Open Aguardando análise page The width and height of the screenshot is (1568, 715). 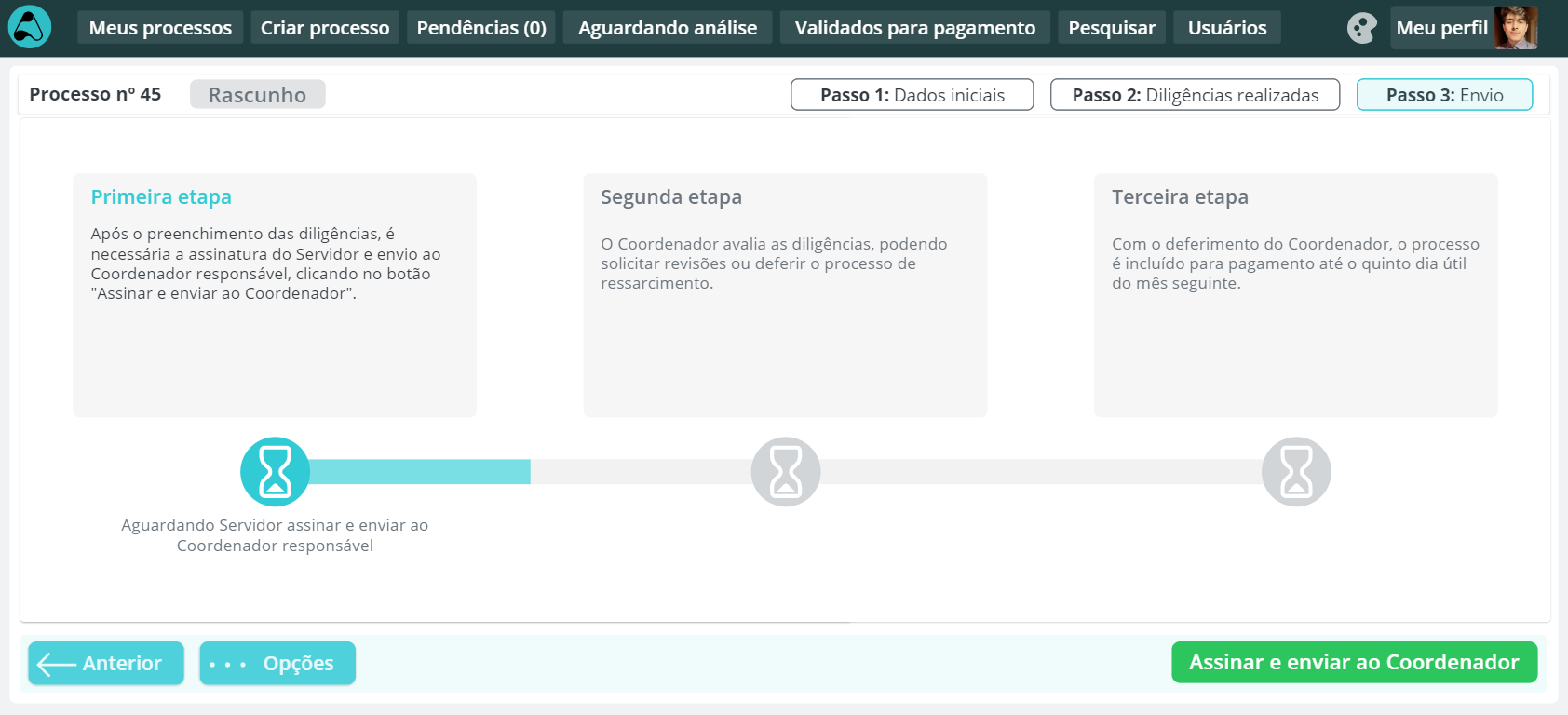(668, 28)
